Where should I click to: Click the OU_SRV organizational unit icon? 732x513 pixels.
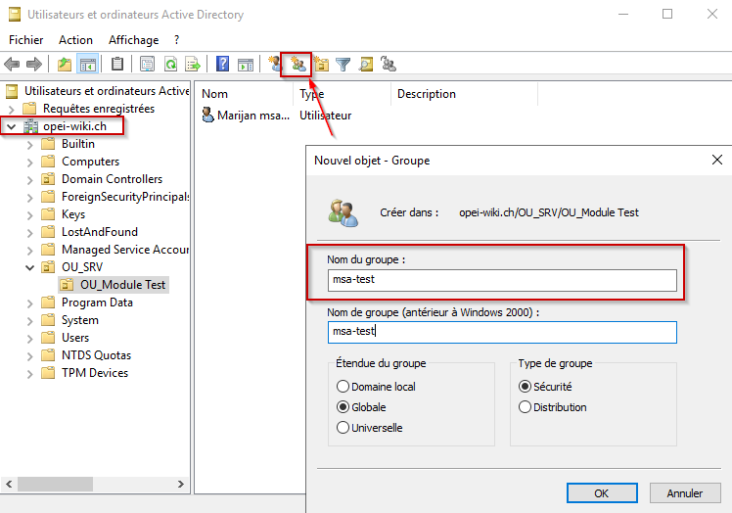pyautogui.click(x=48, y=267)
